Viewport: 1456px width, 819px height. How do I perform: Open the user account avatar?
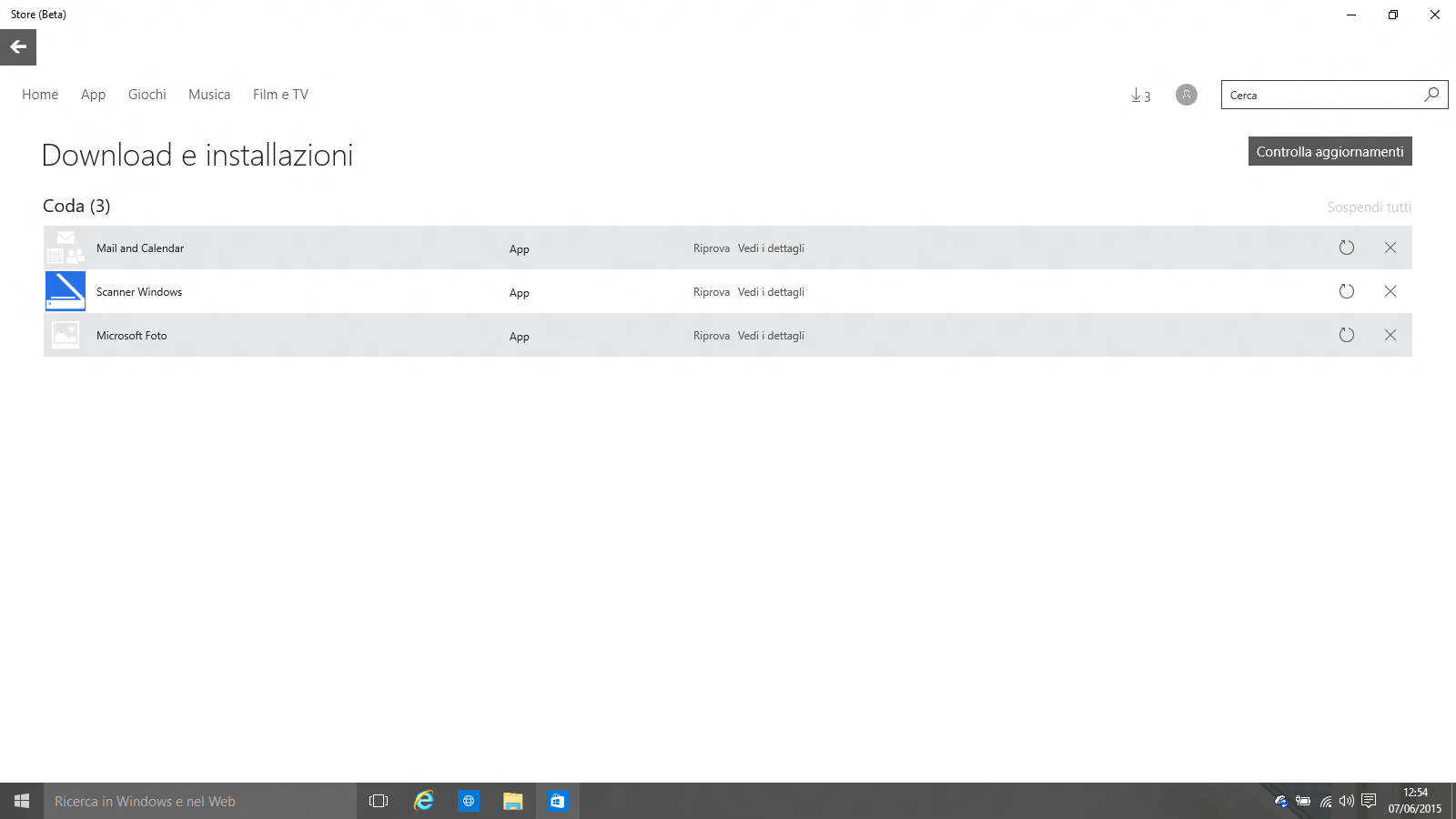point(1187,95)
